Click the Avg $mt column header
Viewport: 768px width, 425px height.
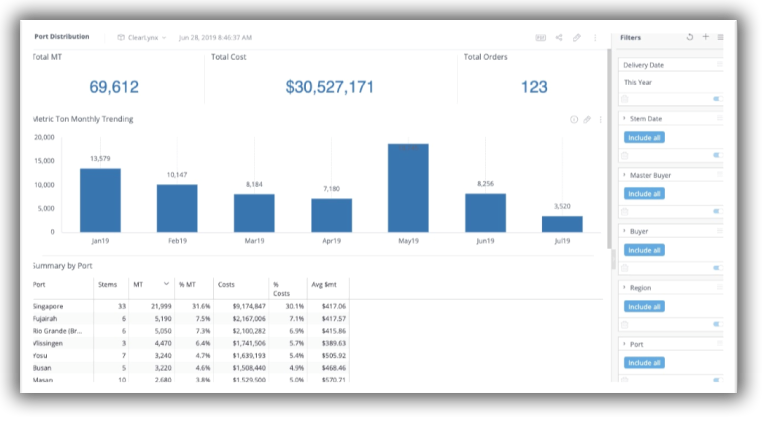click(x=324, y=284)
